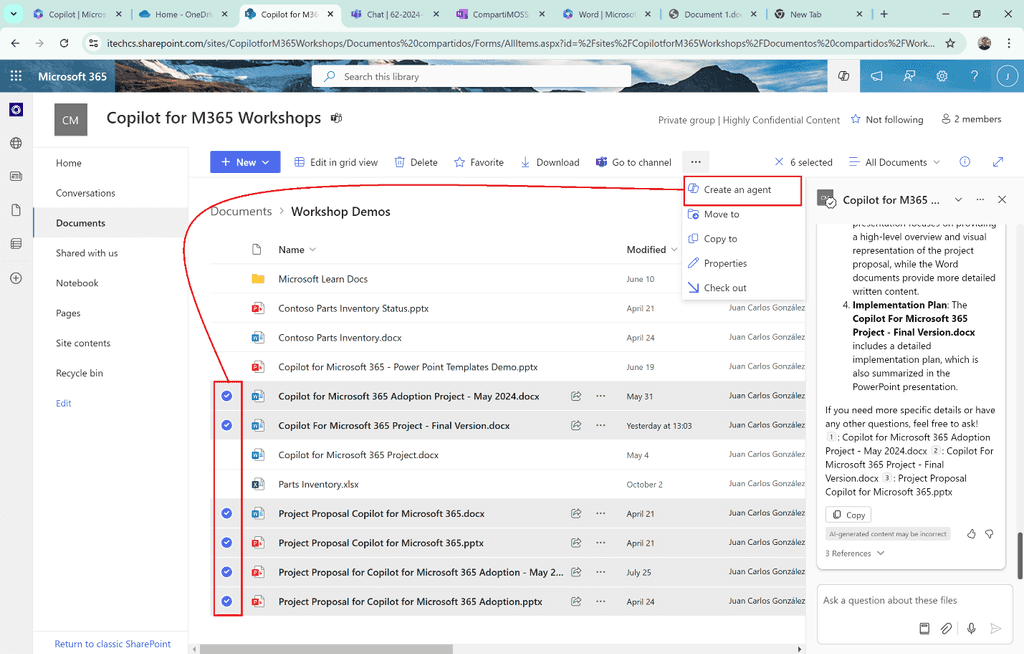This screenshot has height=654, width=1024.
Task: Expand library to full screen
Action: pos(998,162)
